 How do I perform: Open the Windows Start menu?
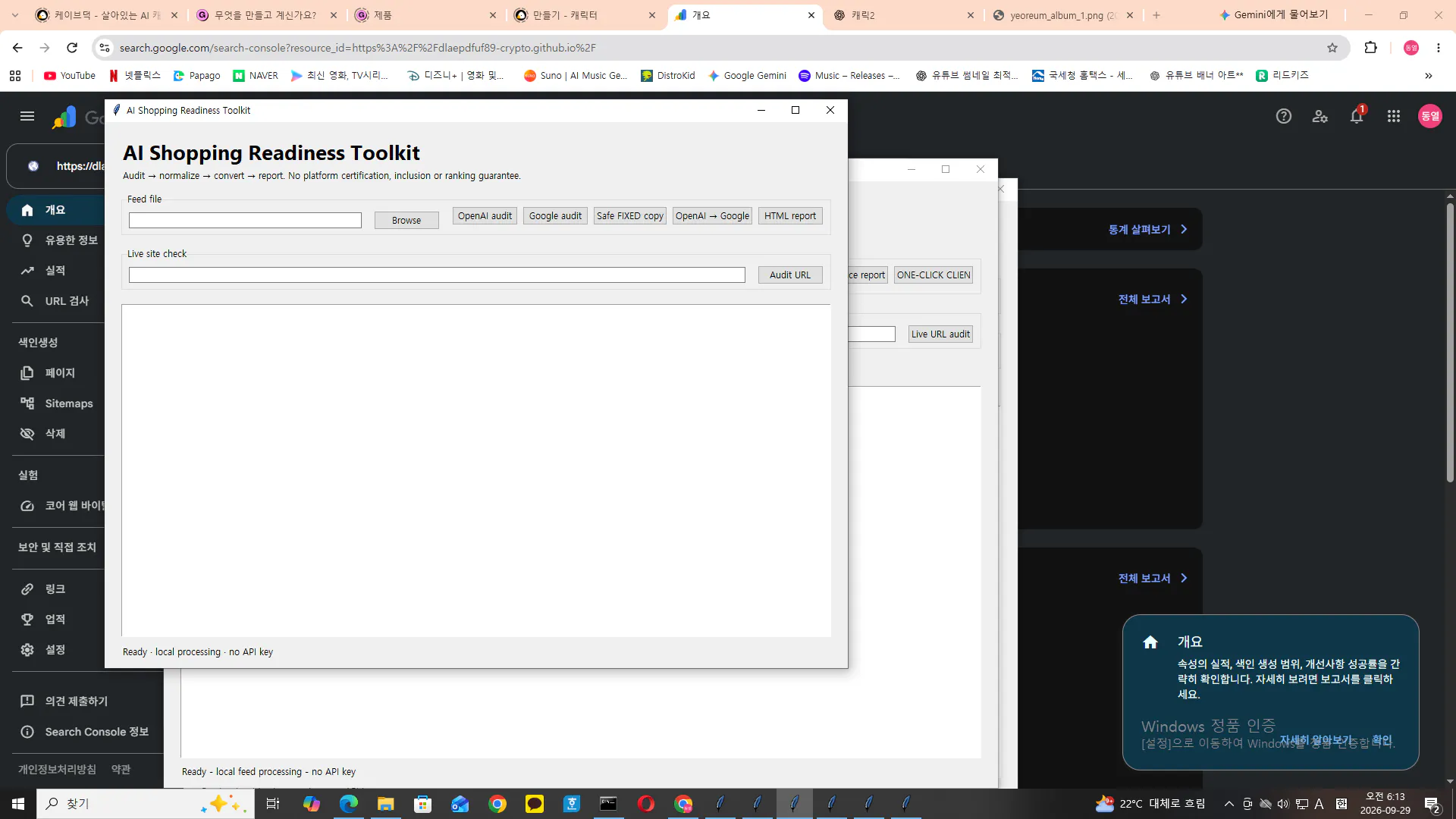[18, 804]
